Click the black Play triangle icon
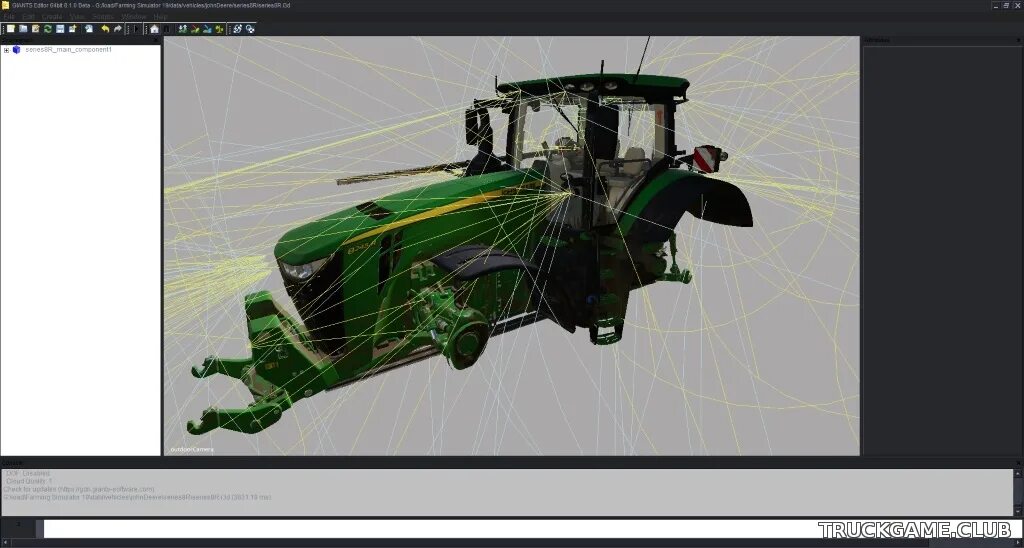This screenshot has width=1024, height=548. (136, 29)
